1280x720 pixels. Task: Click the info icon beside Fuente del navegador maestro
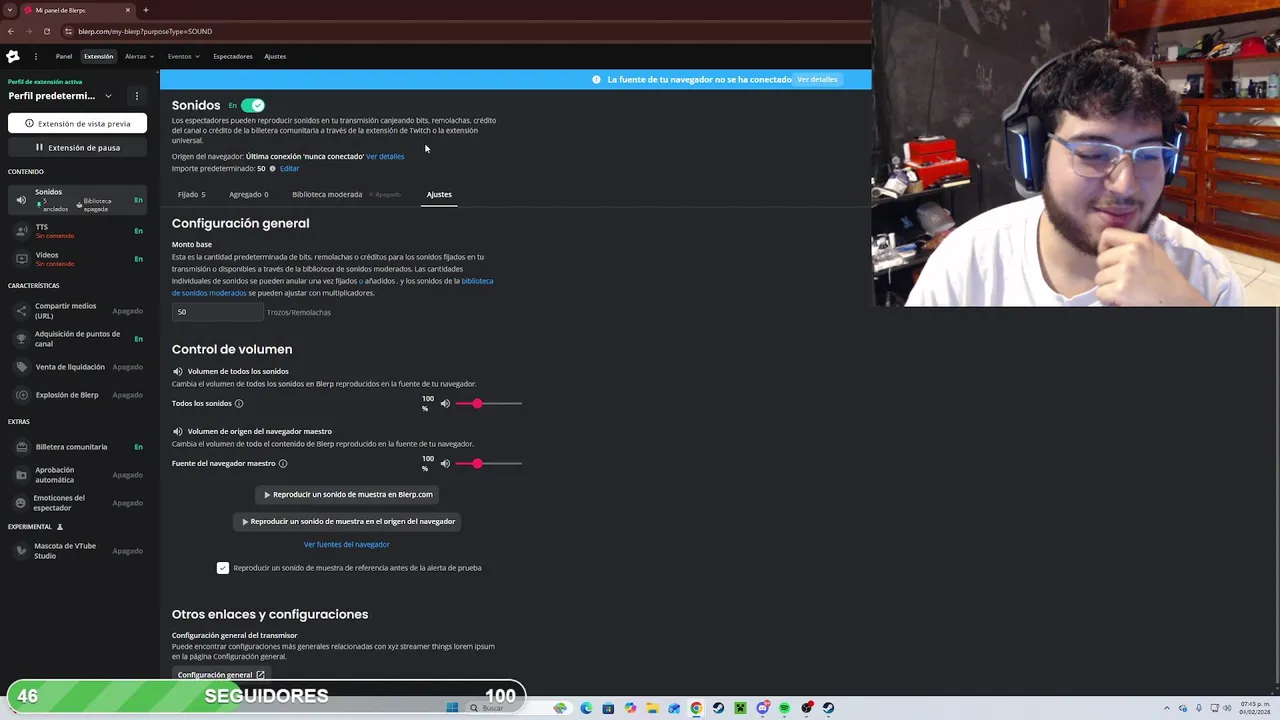coord(283,464)
